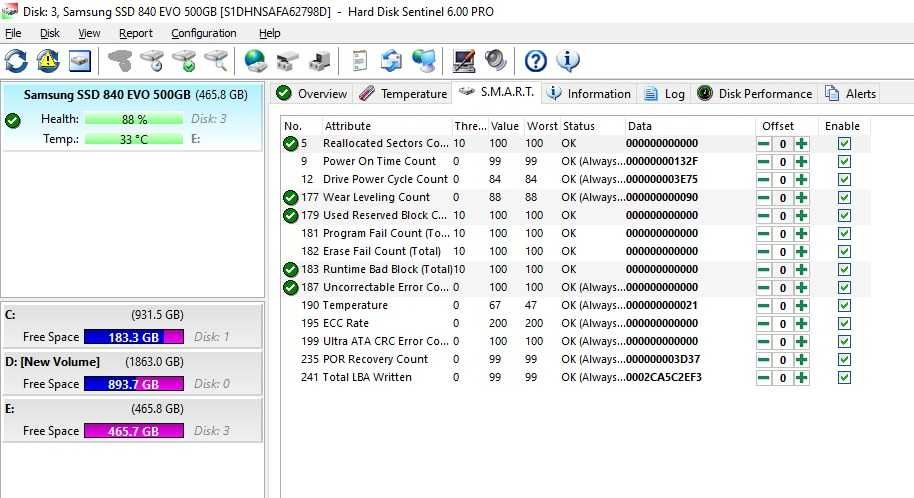Open the View menu
The image size is (914, 498).
click(89, 33)
